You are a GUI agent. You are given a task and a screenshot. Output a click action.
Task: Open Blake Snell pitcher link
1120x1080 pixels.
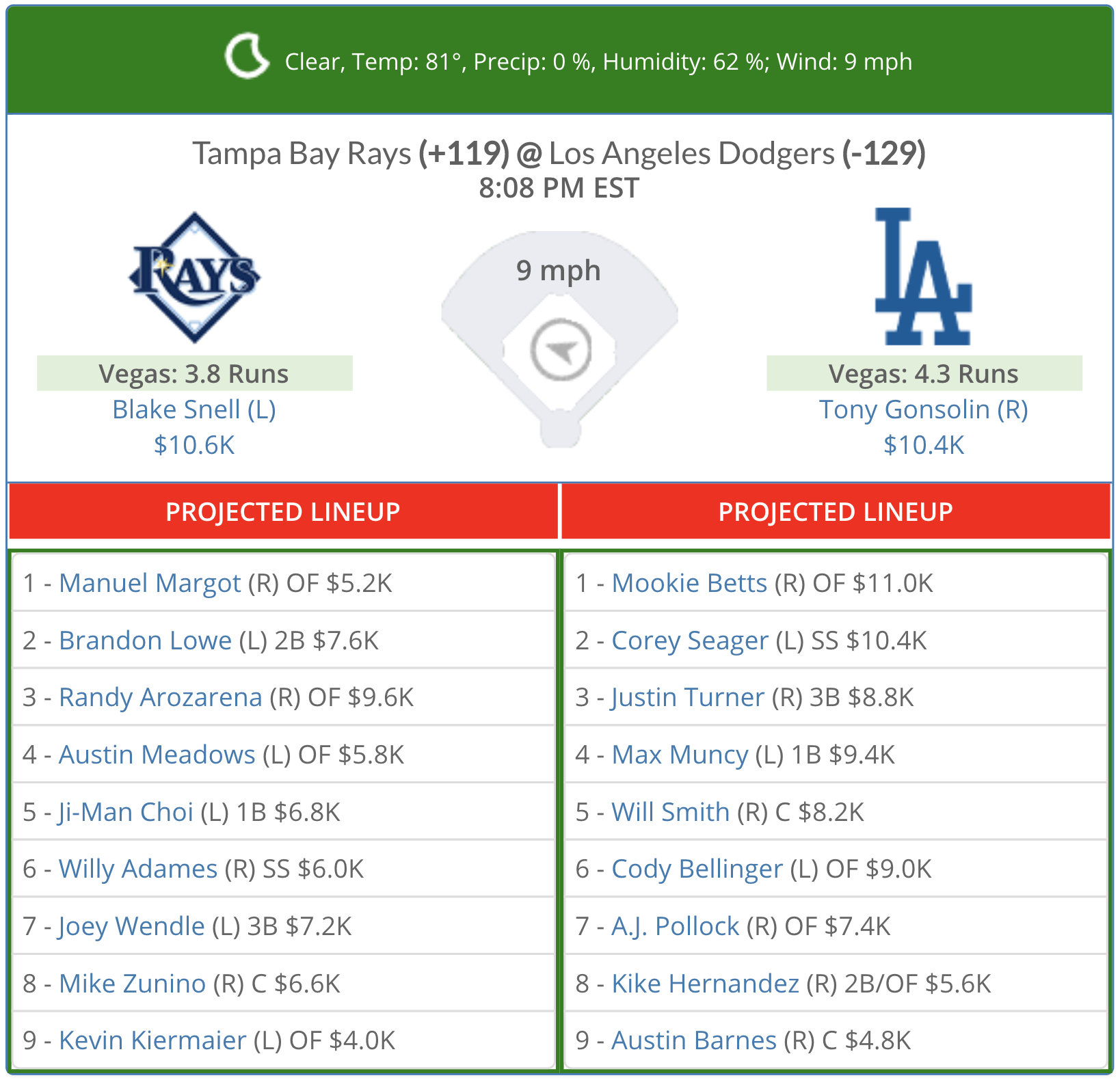click(x=194, y=409)
